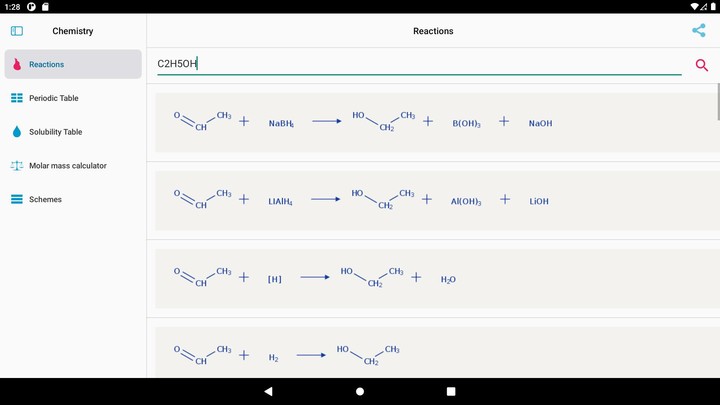
Task: Select the [H] reduction reaction
Action: tap(437, 279)
